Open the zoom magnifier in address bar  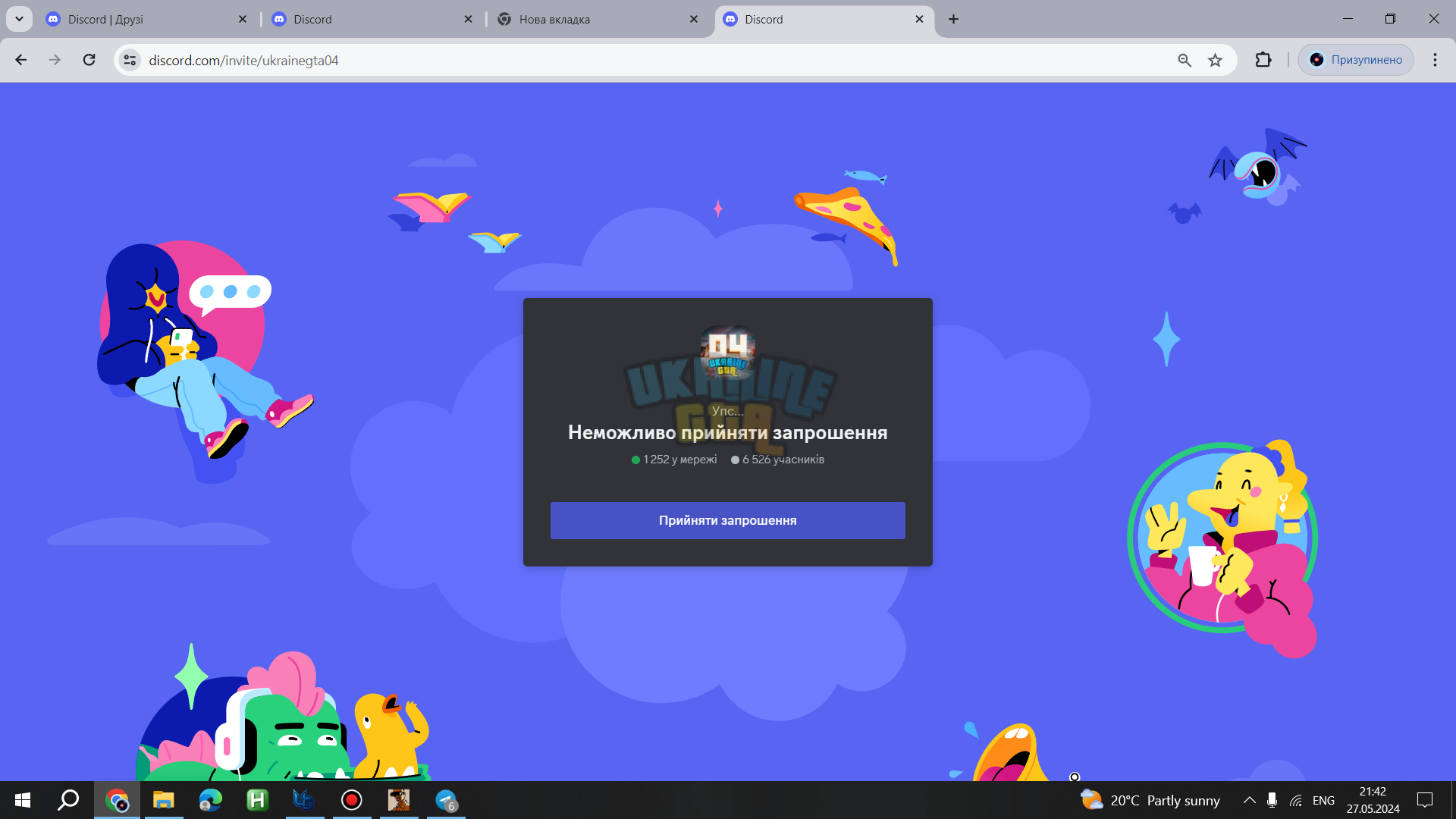tap(1185, 60)
